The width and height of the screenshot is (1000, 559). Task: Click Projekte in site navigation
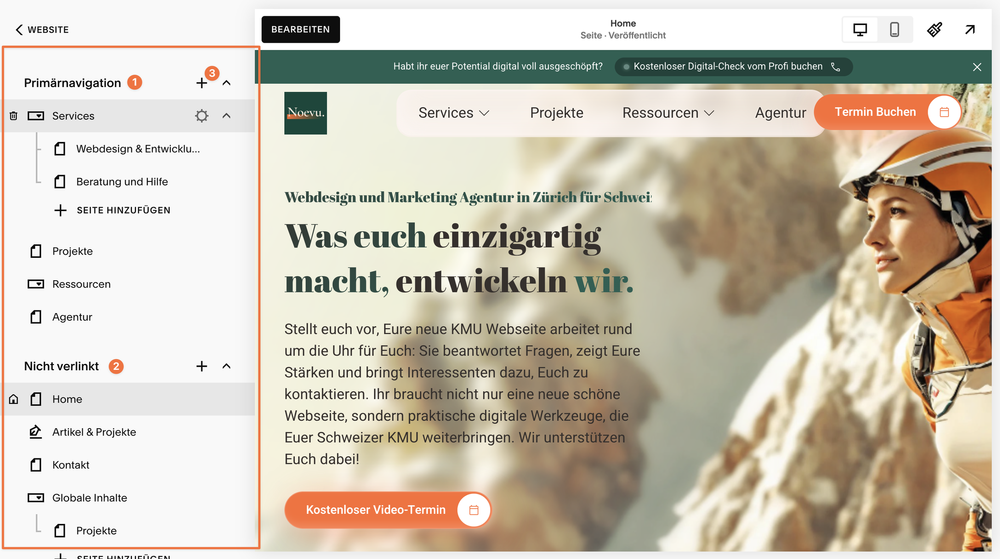pyautogui.click(x=557, y=113)
